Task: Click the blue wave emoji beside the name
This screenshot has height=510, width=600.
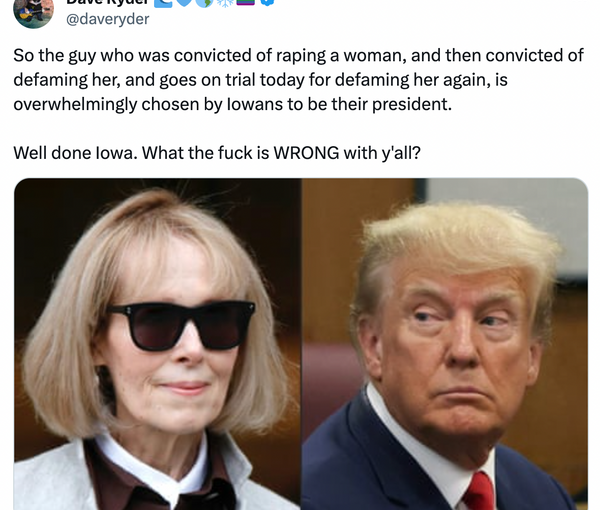Action: click(x=163, y=3)
